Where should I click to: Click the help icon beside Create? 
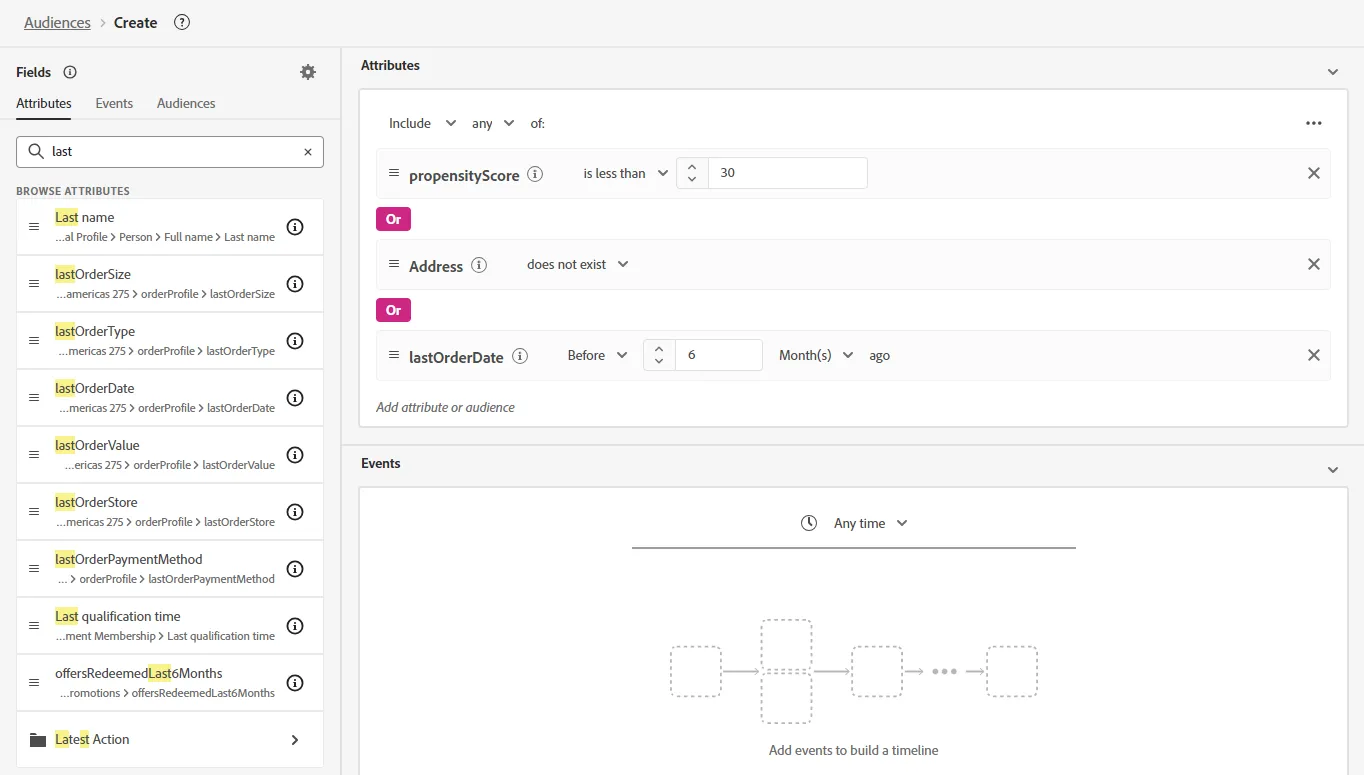point(182,22)
